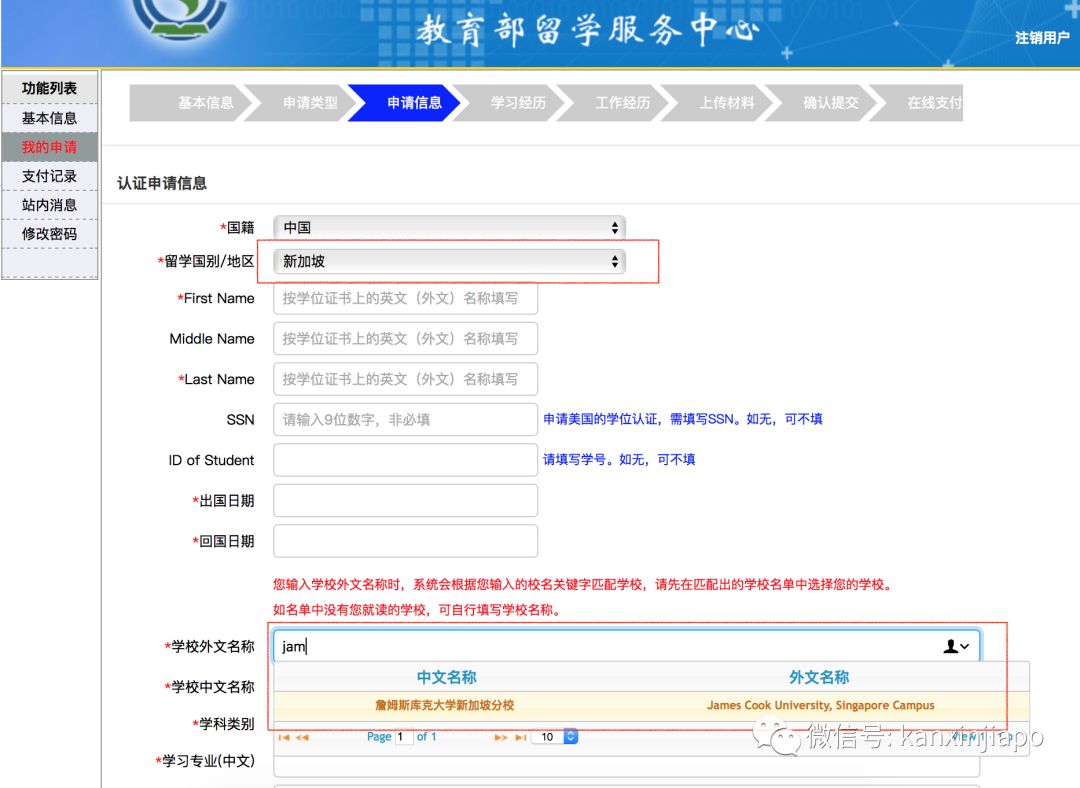Viewport: 1080px width, 788px height.
Task: Click the 注销用户 logout link
Action: click(x=1042, y=38)
